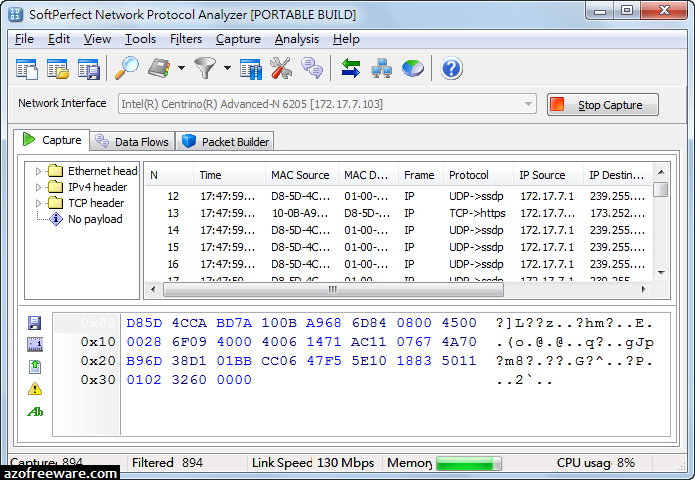Click hex value B96D at offset 0x20

[144, 361]
